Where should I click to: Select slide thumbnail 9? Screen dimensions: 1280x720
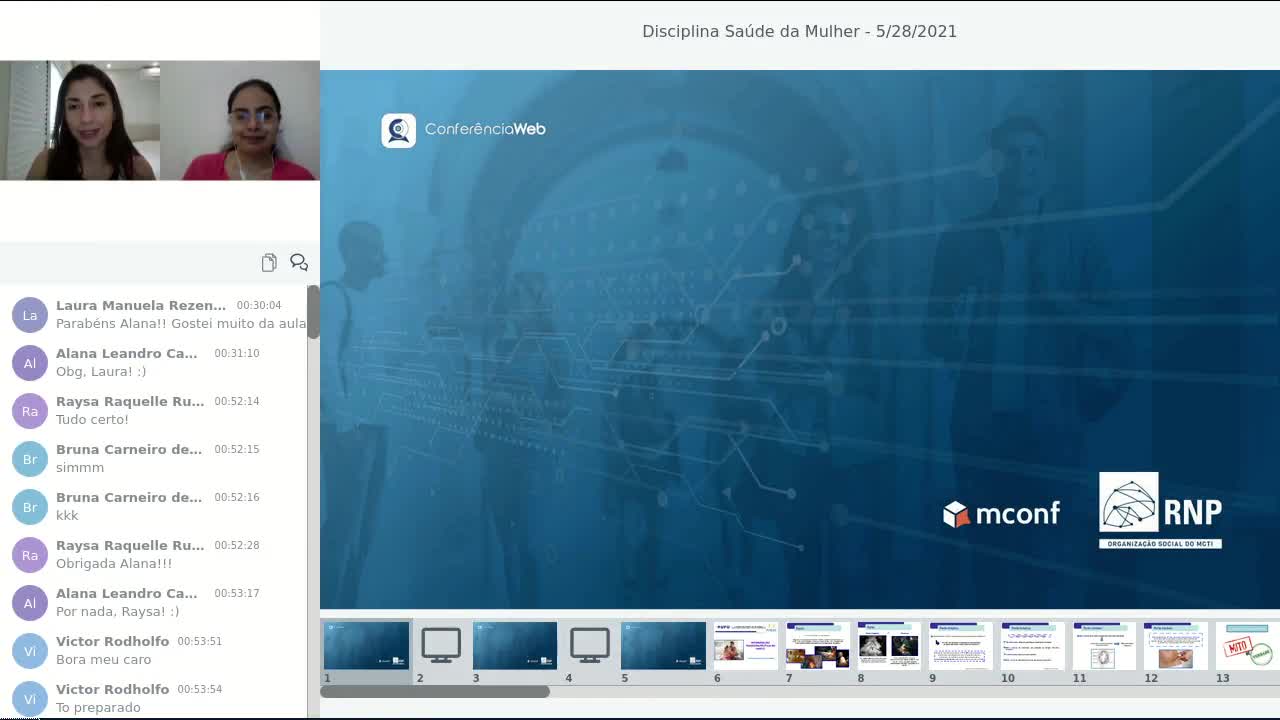pyautogui.click(x=961, y=645)
